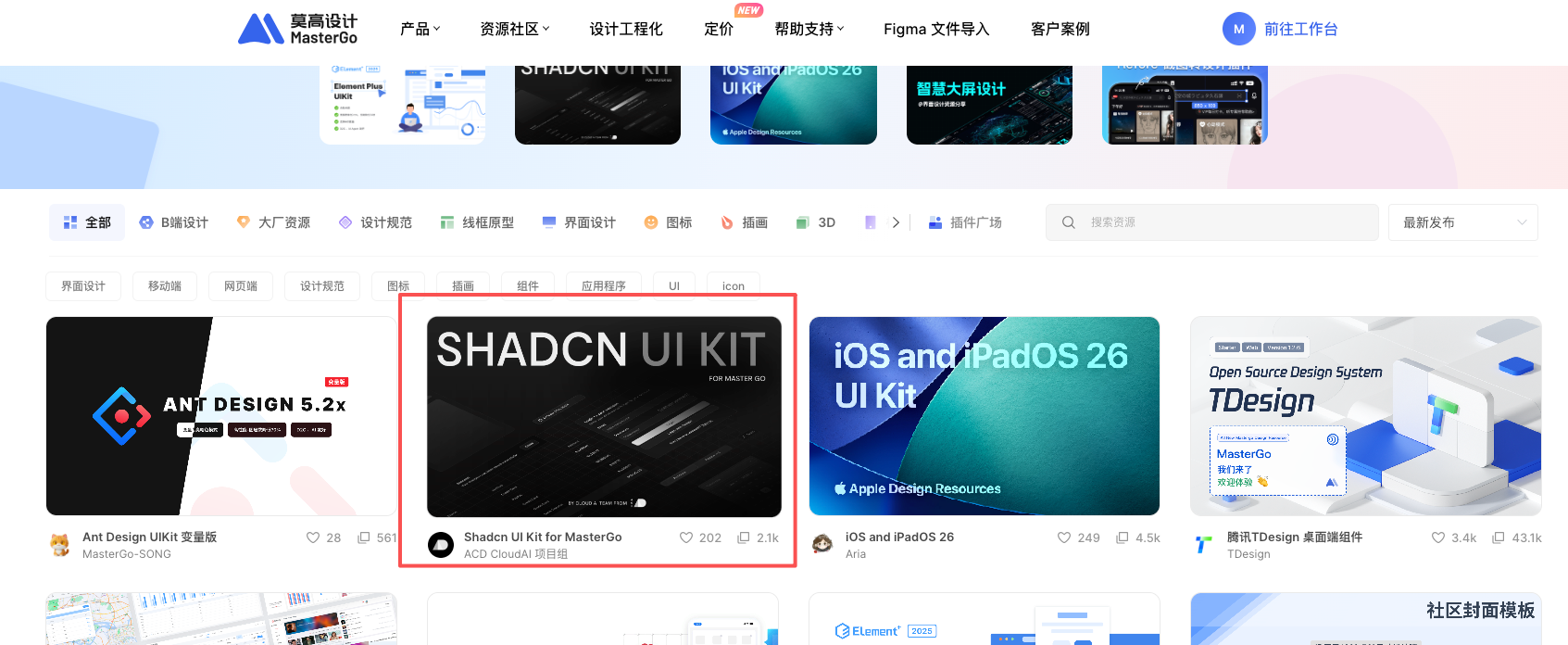Open the 智慧大屏设计 banner thumbnail

pos(989,105)
